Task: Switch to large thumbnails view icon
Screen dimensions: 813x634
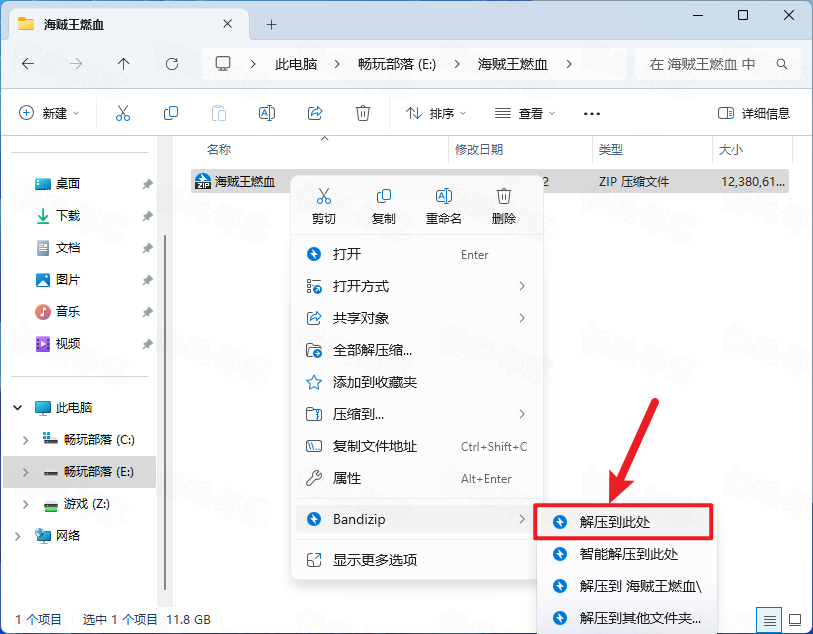Action: click(795, 619)
